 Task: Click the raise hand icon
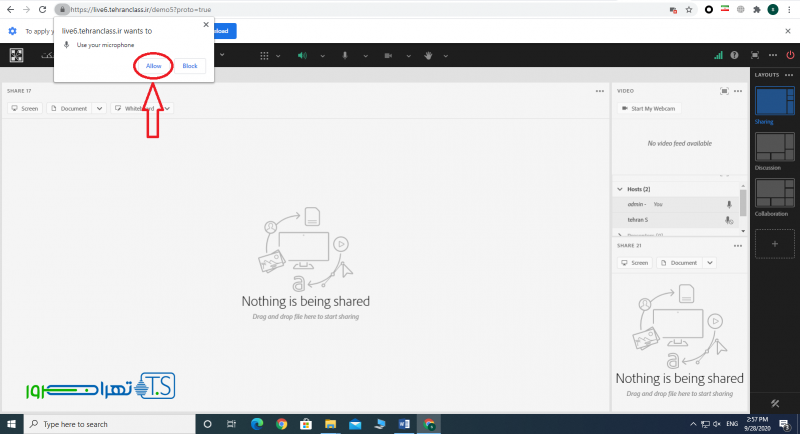click(x=429, y=55)
